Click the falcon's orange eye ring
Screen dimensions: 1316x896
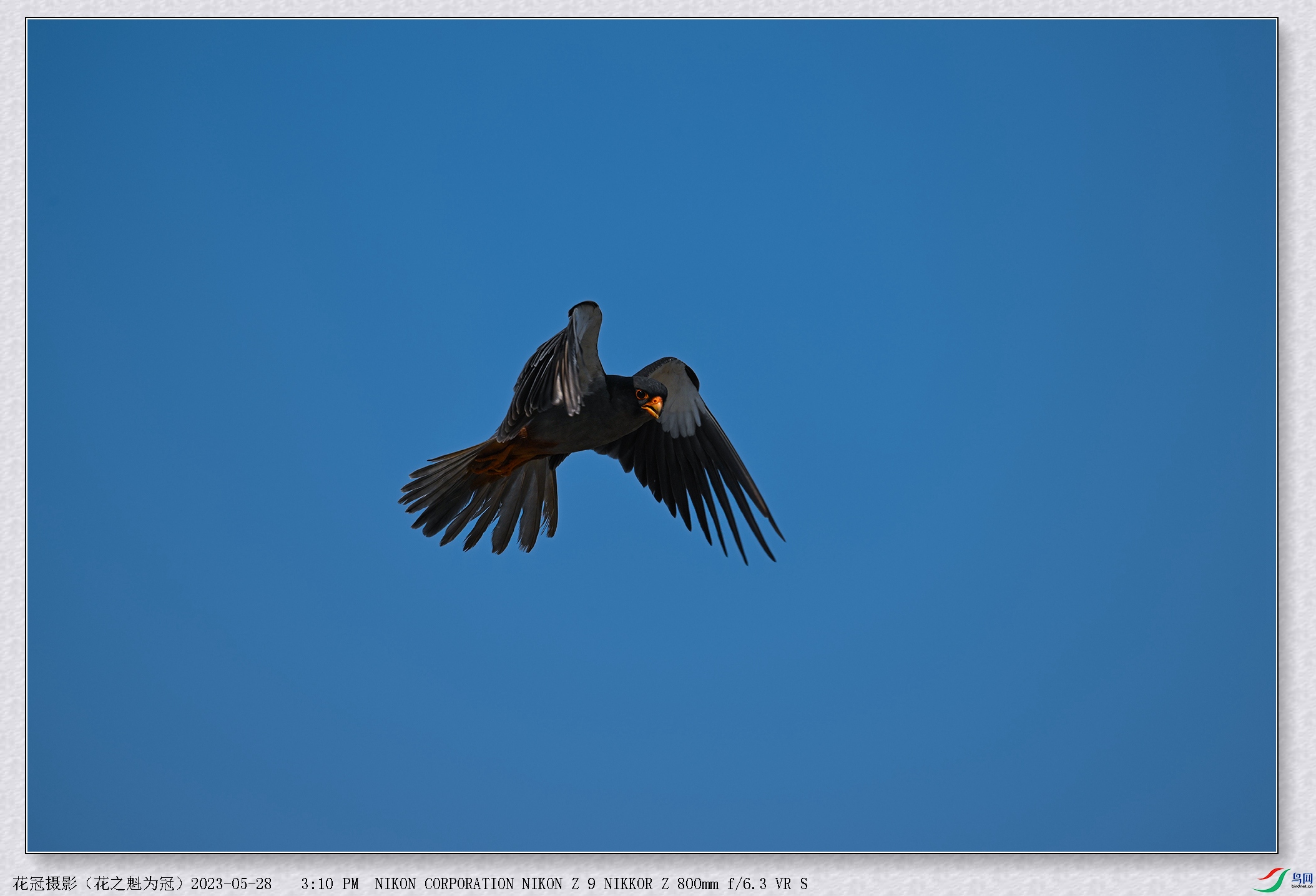[641, 395]
